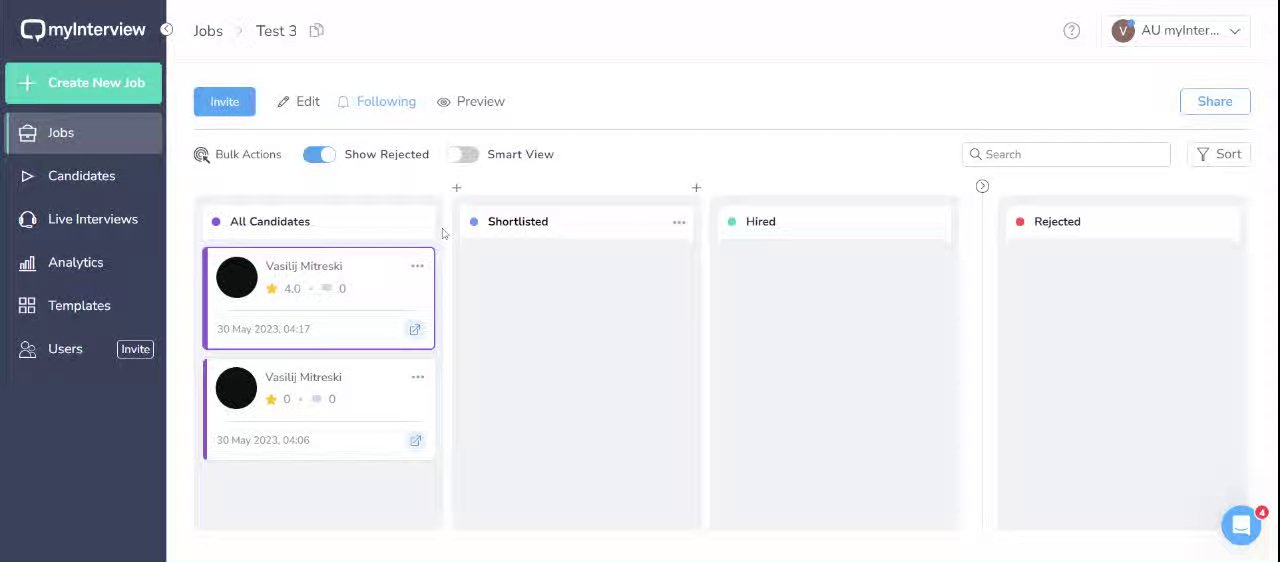
Task: Click the Share button
Action: (1214, 102)
